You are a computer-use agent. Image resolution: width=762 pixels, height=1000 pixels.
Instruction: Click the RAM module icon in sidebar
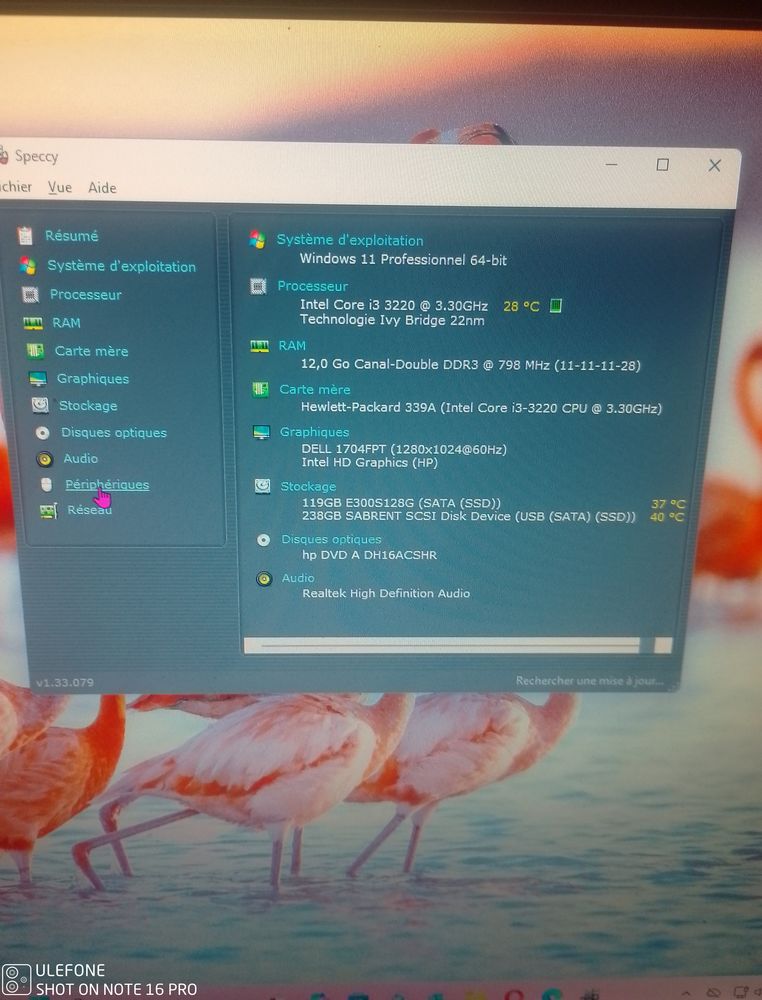click(x=33, y=323)
